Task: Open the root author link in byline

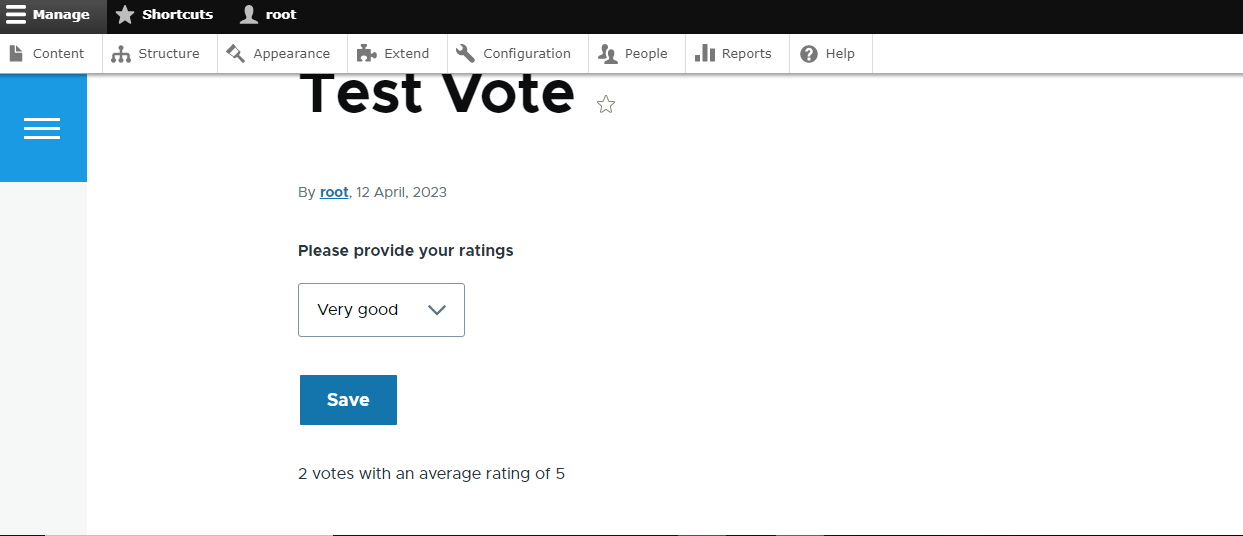Action: 334,192
